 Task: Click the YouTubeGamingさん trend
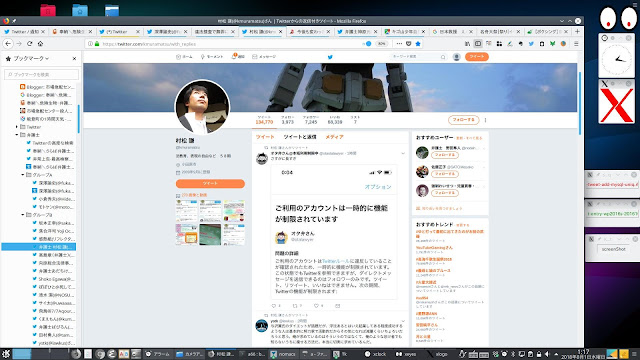[x=434, y=248]
